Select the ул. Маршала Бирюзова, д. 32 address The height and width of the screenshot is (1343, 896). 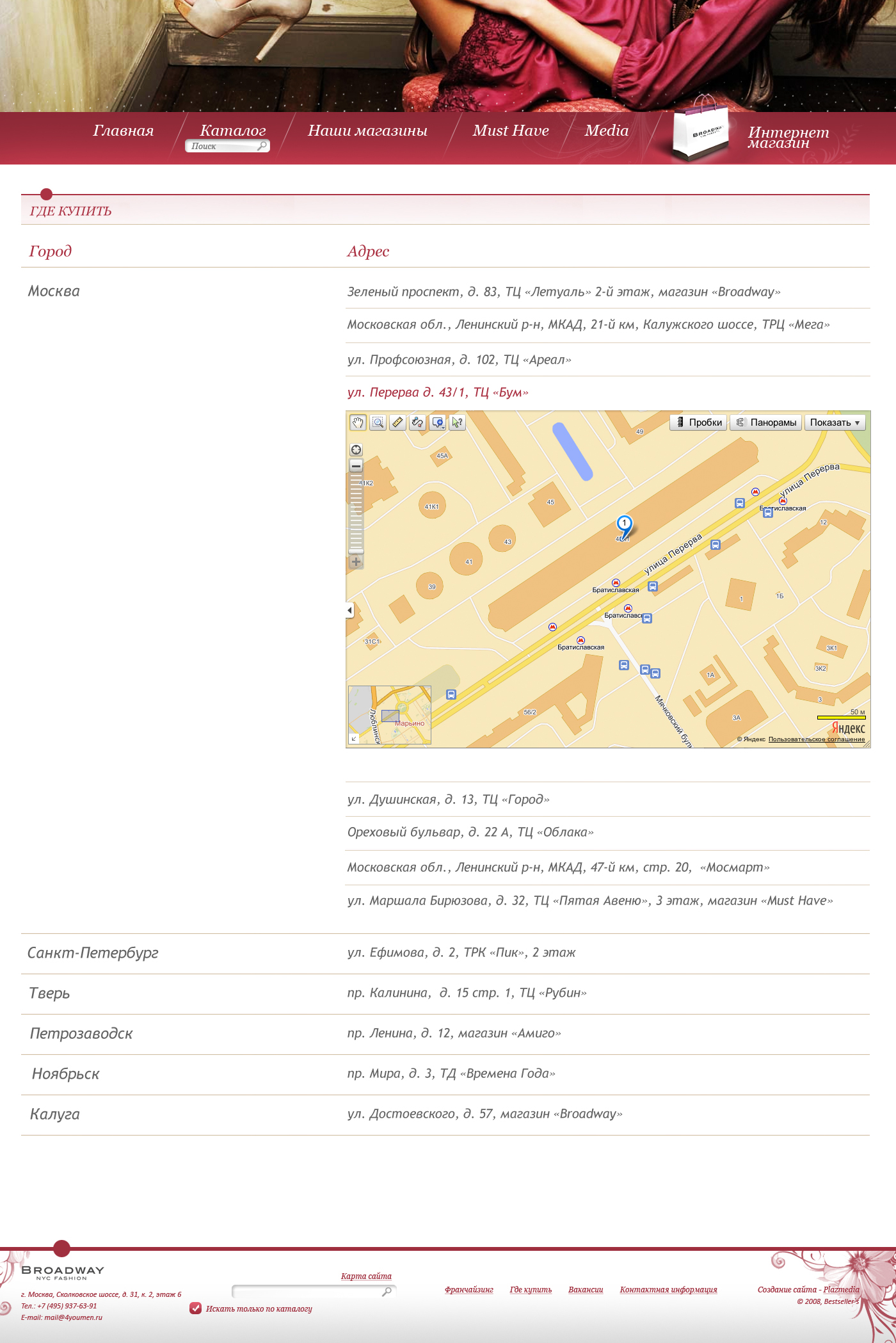coord(590,901)
